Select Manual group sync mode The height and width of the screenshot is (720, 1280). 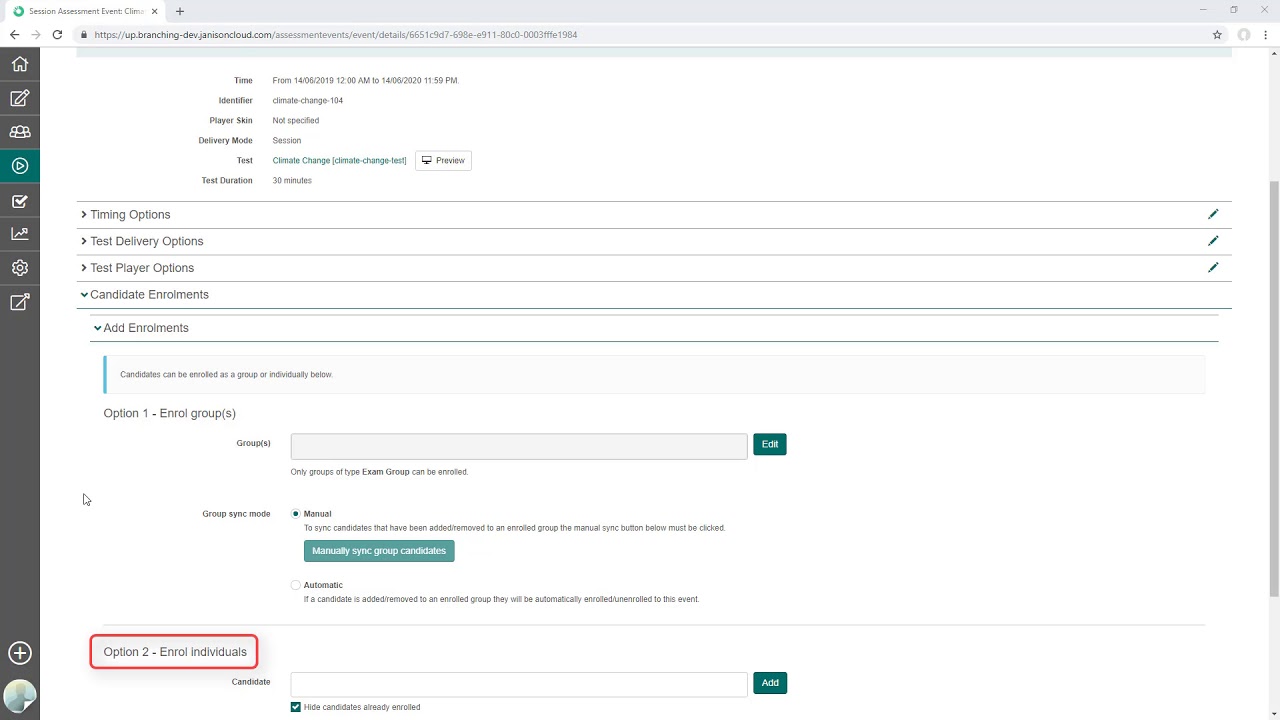pyautogui.click(x=295, y=514)
